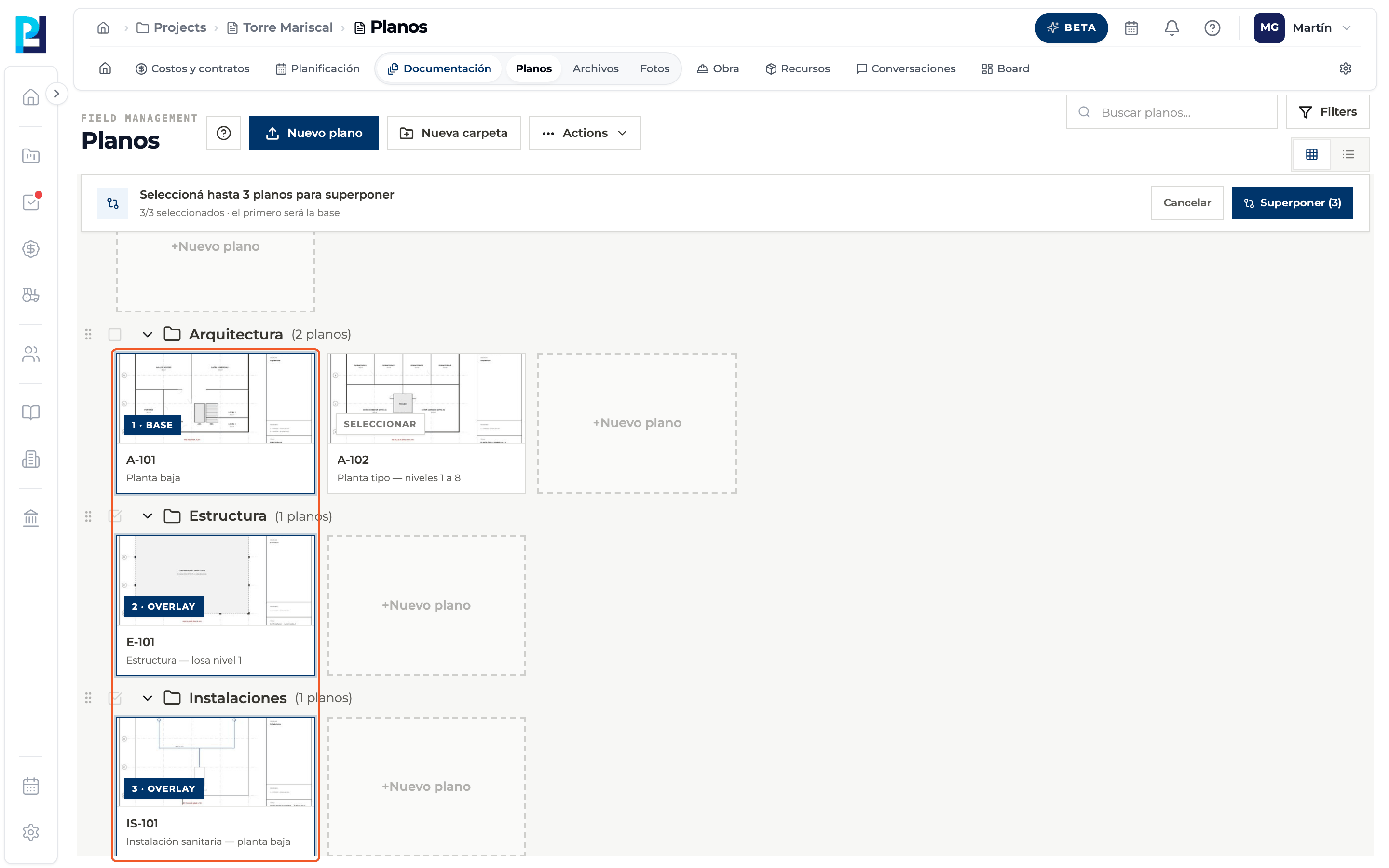Go to Torre Mariscal breadcrumb

(x=280, y=27)
